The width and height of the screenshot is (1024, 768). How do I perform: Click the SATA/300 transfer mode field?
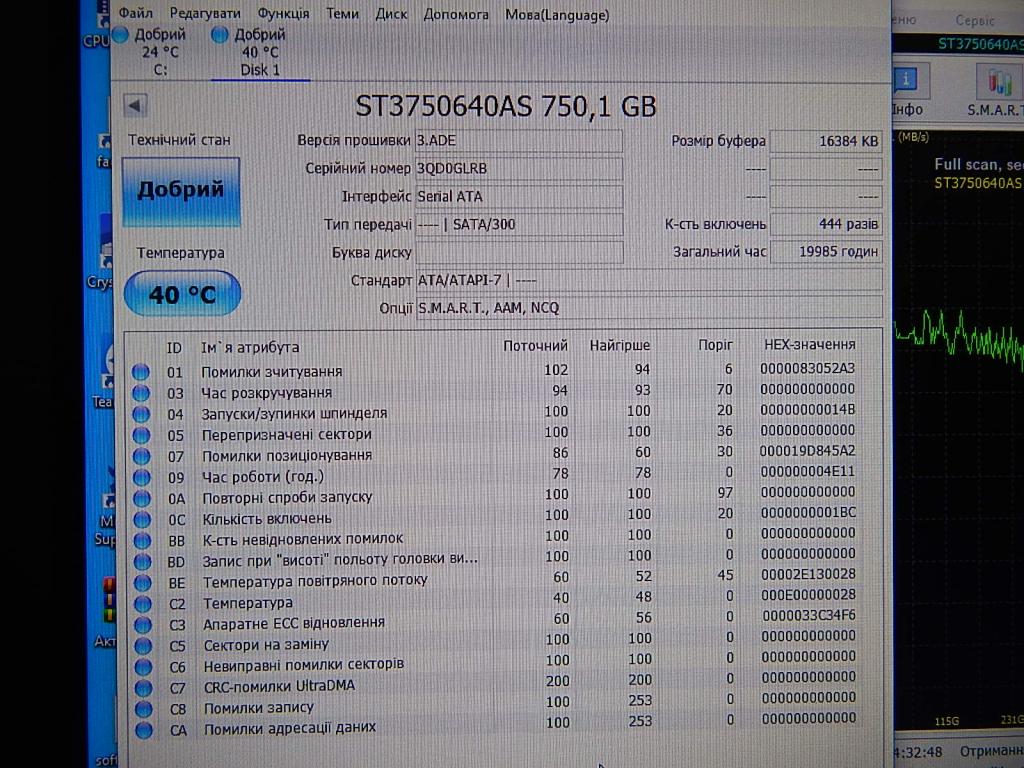coord(519,225)
